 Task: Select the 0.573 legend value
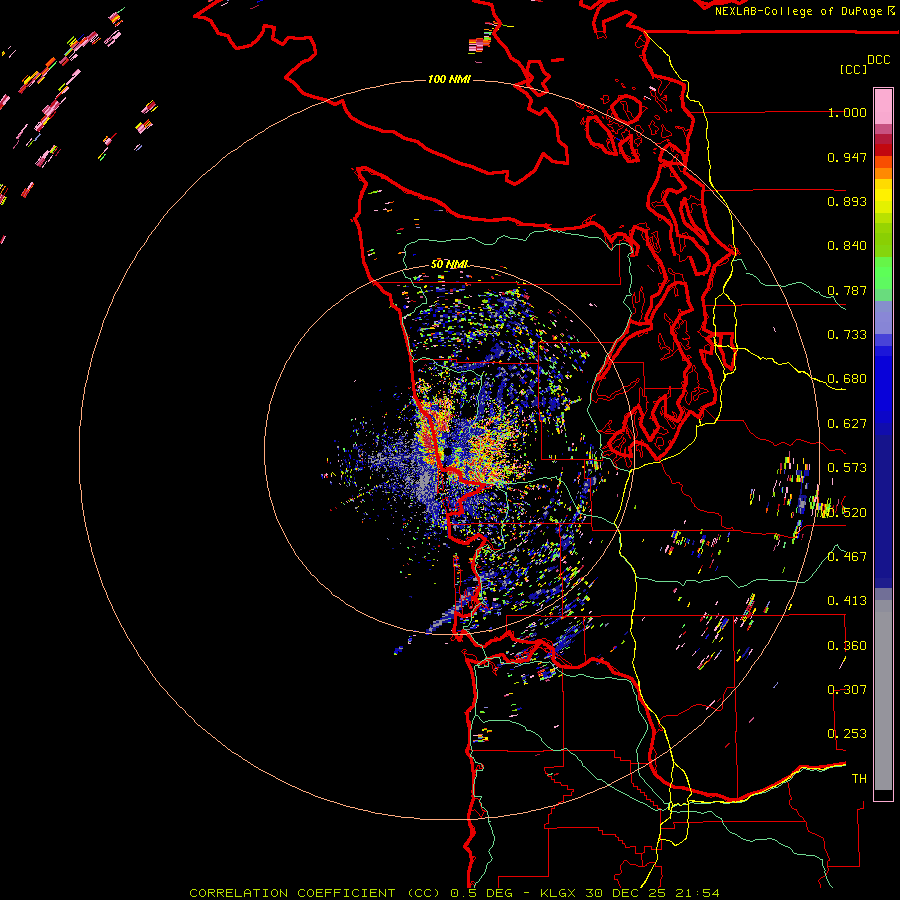coord(847,468)
